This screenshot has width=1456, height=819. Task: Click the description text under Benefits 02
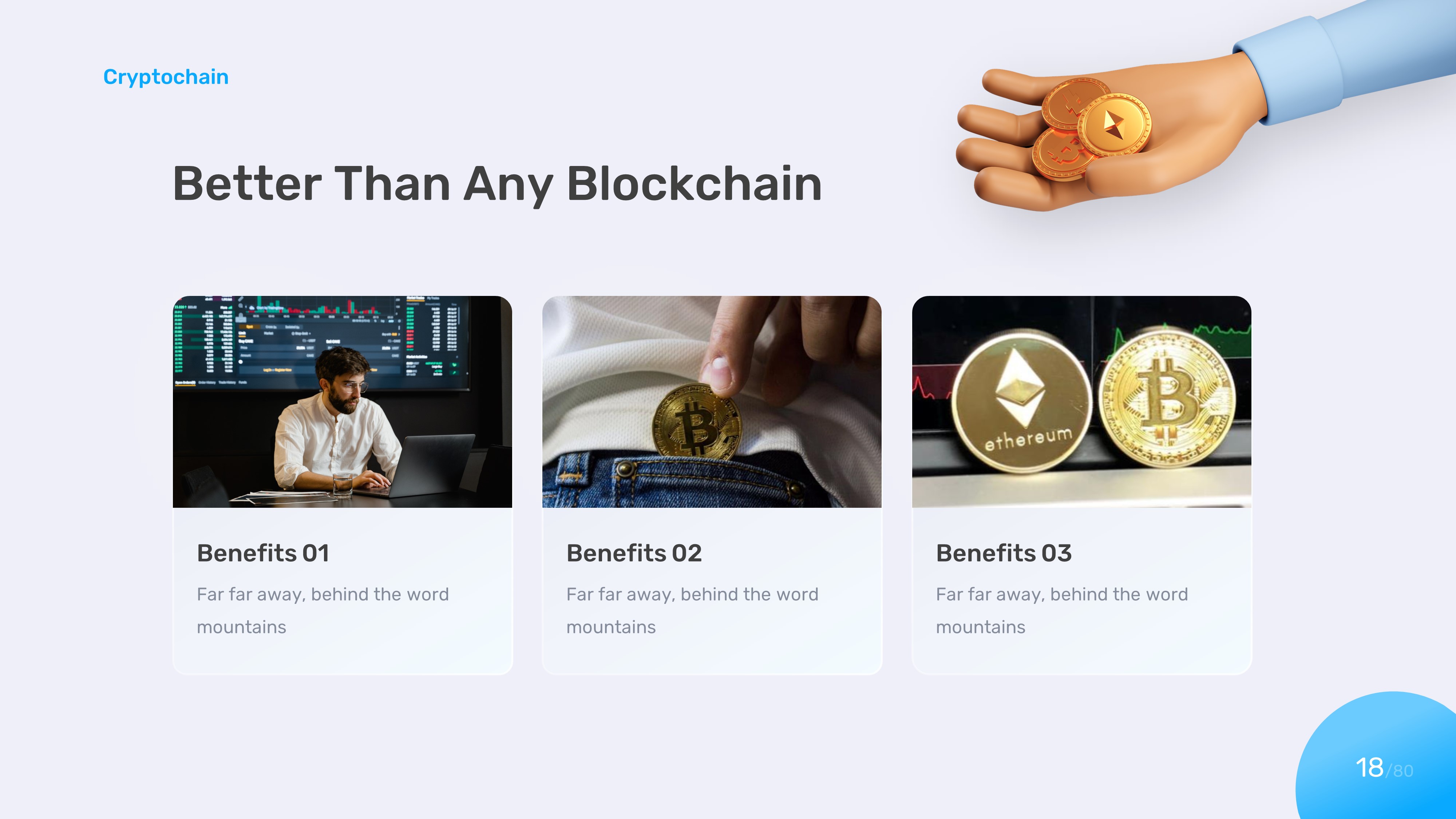692,610
